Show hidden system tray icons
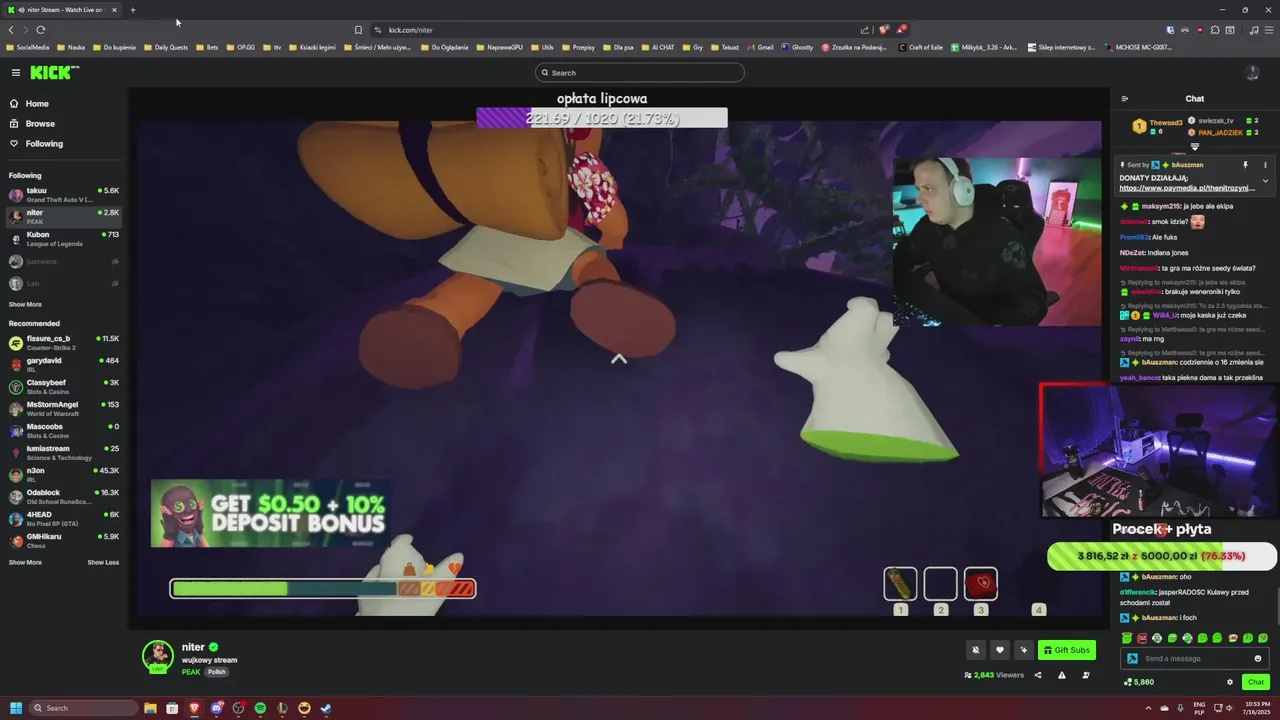 (x=1147, y=708)
